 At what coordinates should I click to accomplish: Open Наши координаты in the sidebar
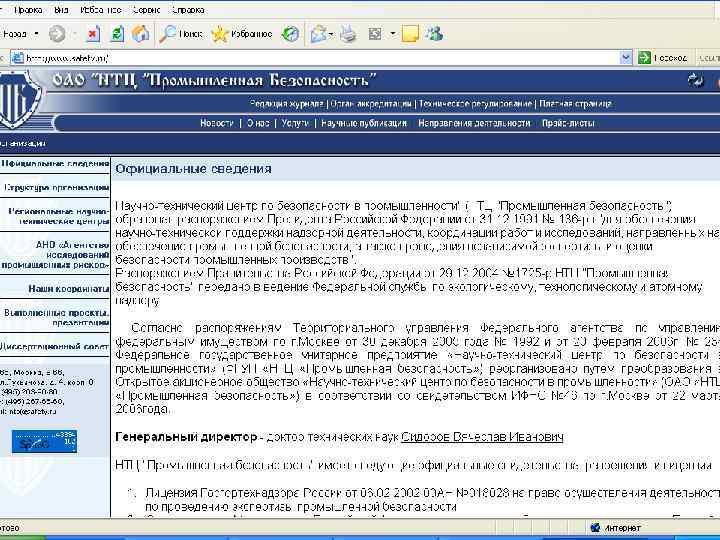tap(69, 289)
